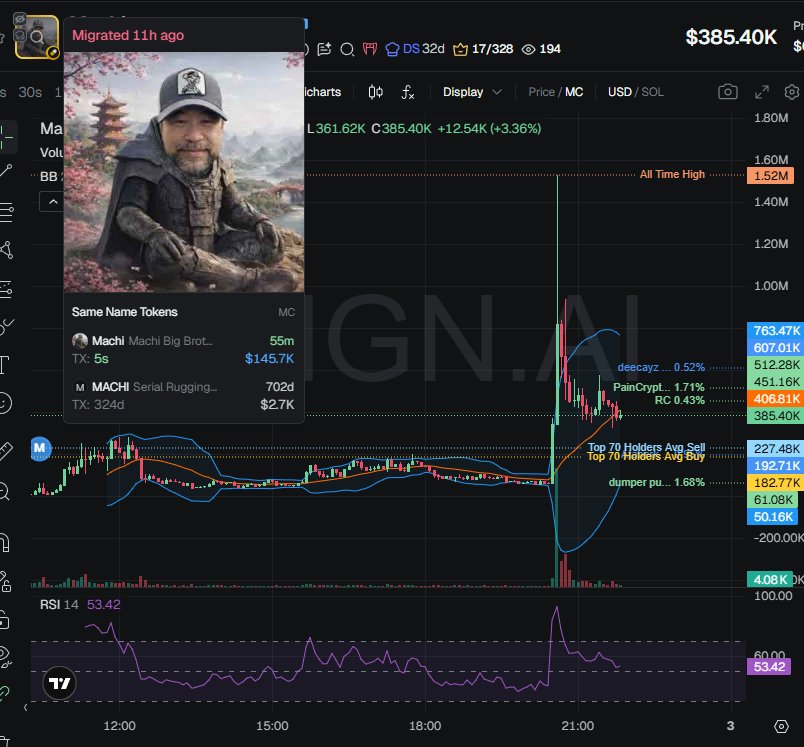Select the trend line drawing tool
804x747 pixels.
click(x=6, y=171)
